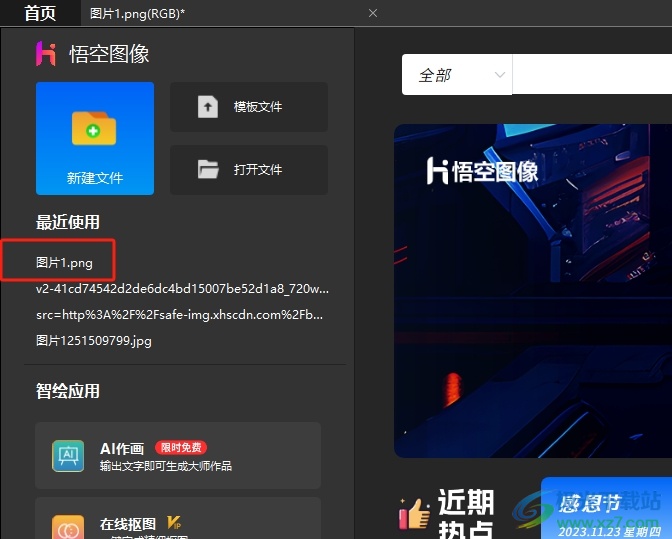Open the 悟空图像 promotional banner
The height and width of the screenshot is (539, 672).
[533, 290]
